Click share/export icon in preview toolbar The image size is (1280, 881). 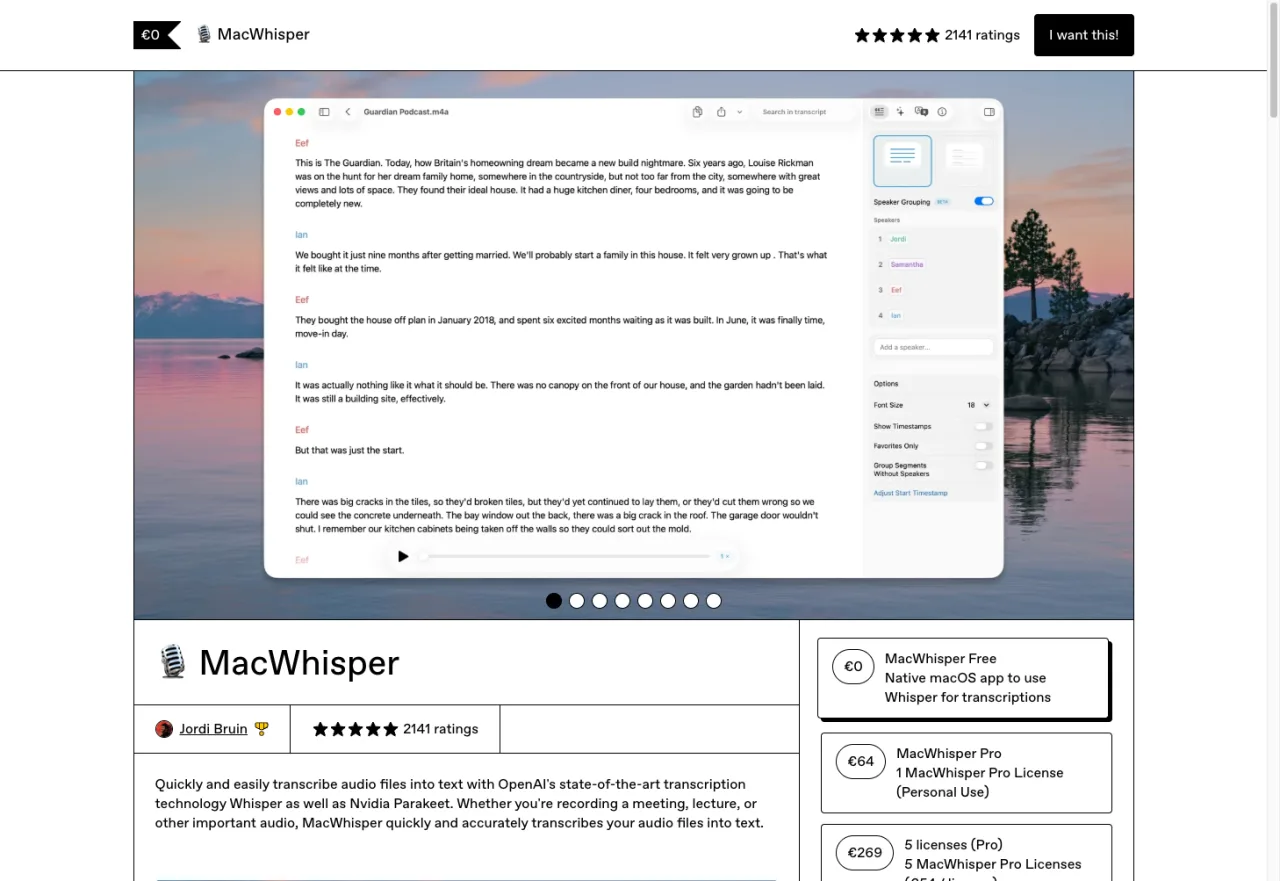point(721,112)
